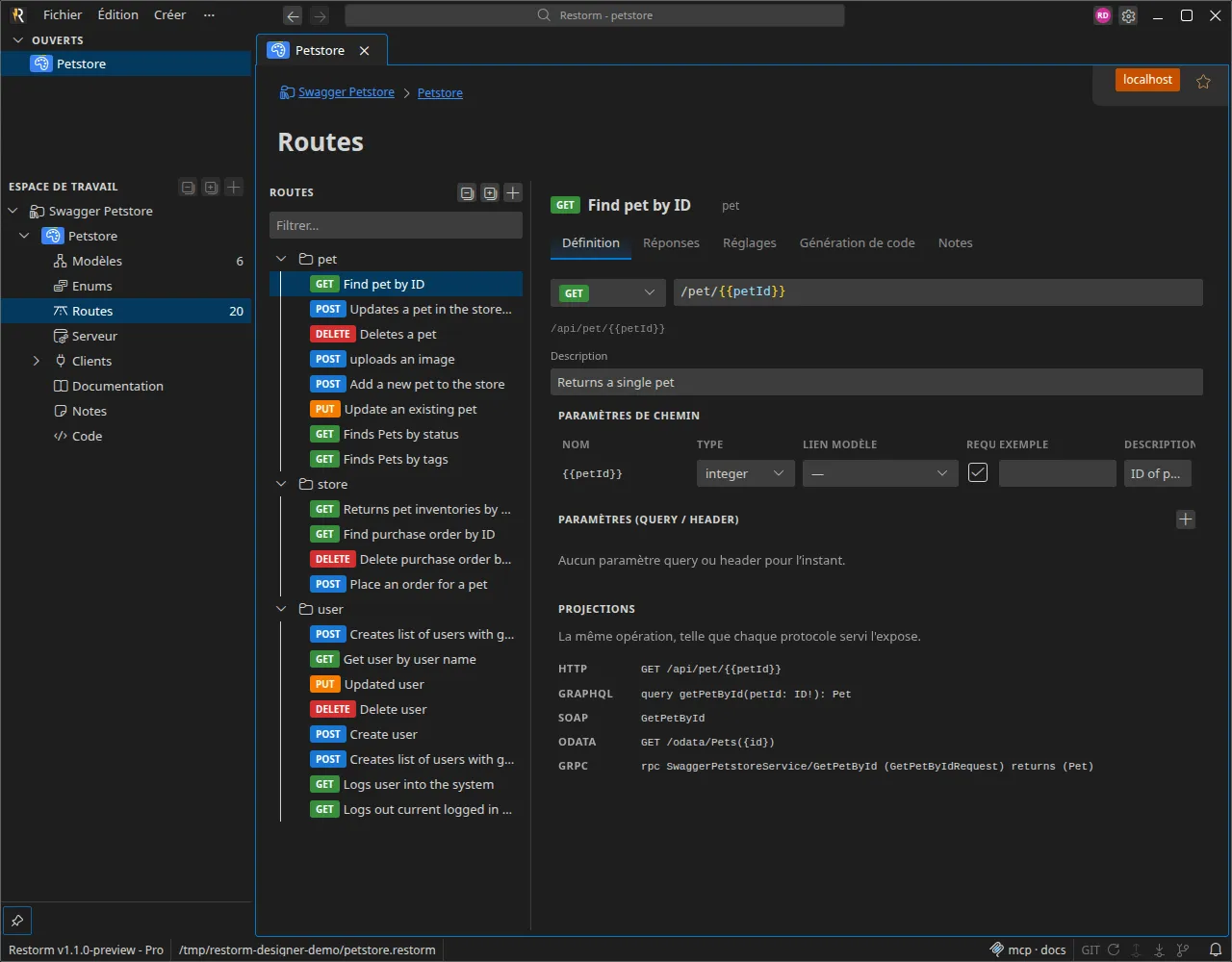Collapse the pet routes folder
Viewport: 1232px width, 962px height.
[281, 259]
